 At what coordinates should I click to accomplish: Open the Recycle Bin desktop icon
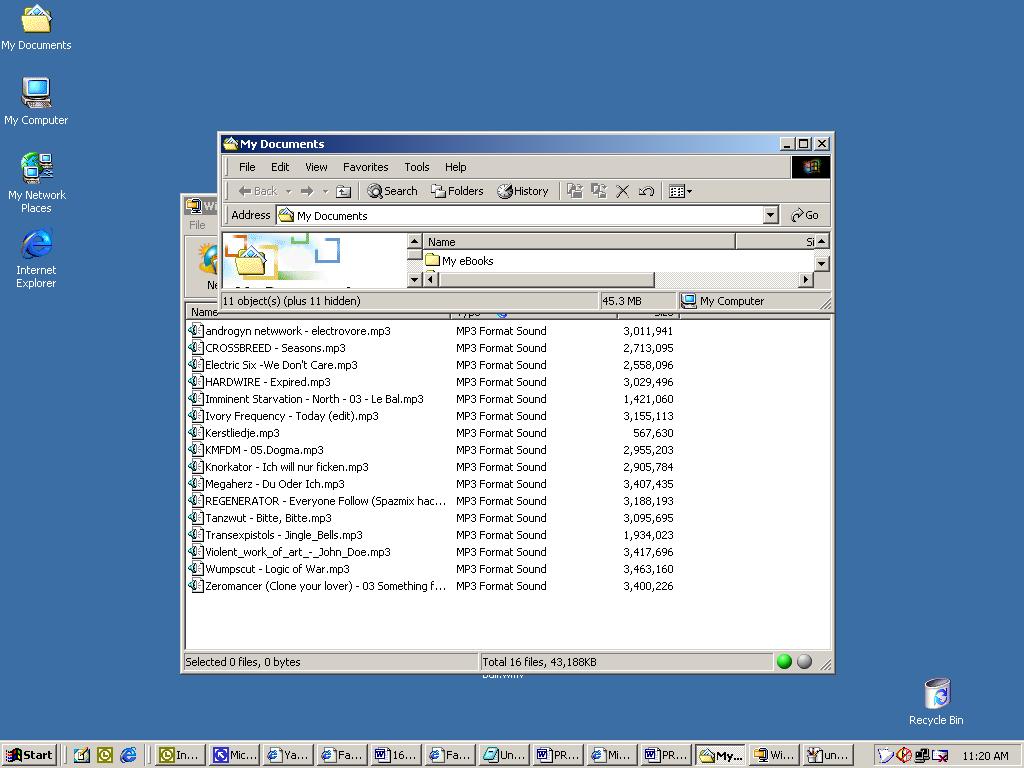pos(936,695)
